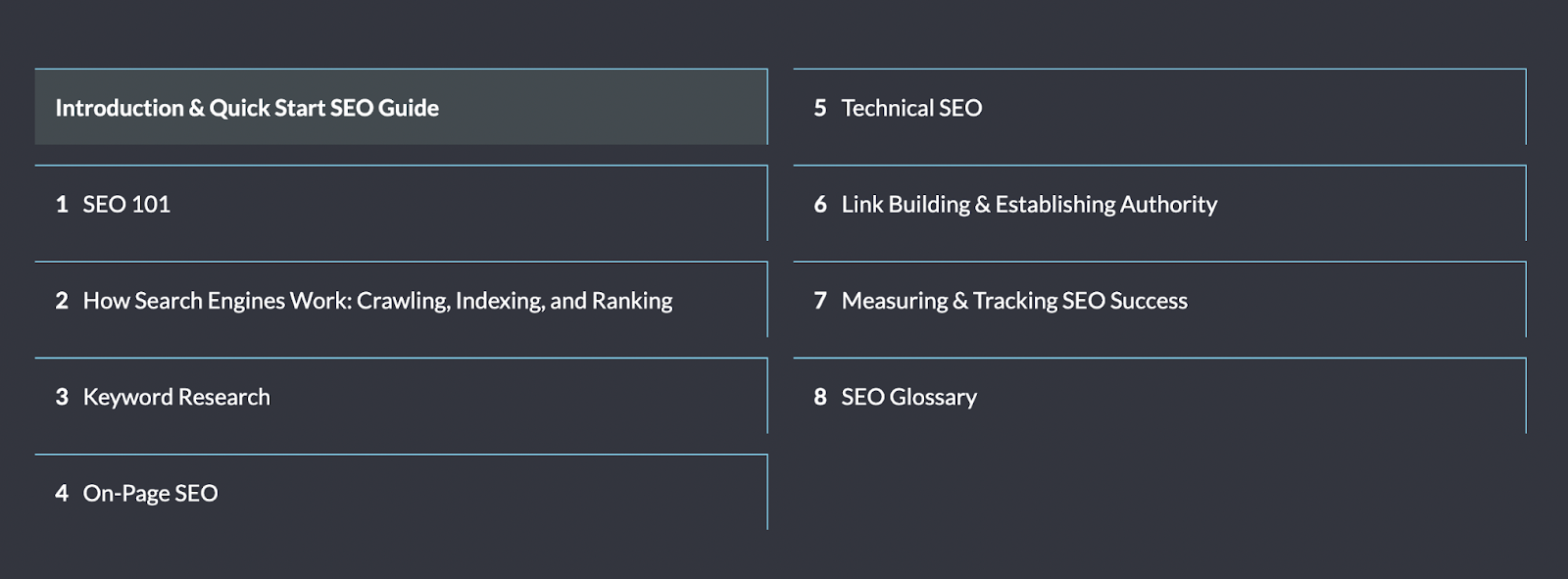Click chapter number 2 beside How Search Engines Work
Screen dimensions: 1568x579
coord(62,301)
